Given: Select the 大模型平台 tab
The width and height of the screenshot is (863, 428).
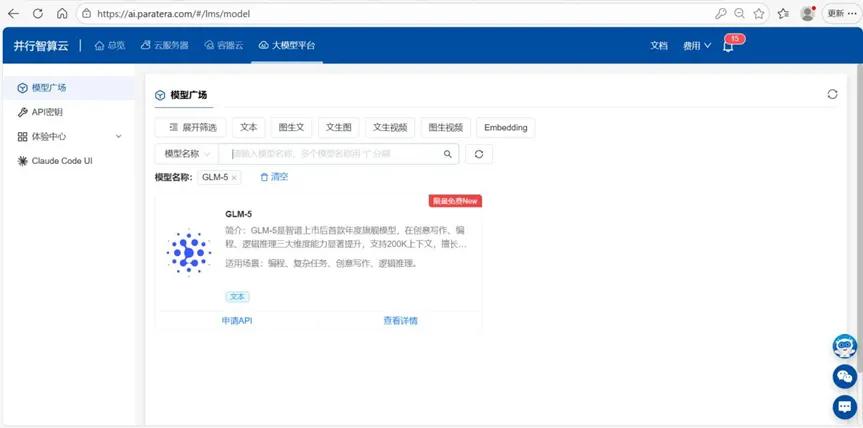Looking at the screenshot, I should tap(287, 46).
